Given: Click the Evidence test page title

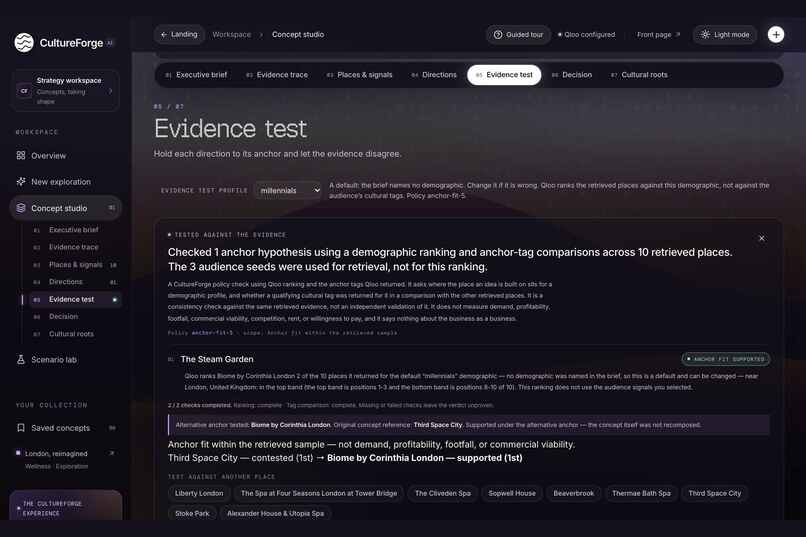Looking at the screenshot, I should 230,128.
